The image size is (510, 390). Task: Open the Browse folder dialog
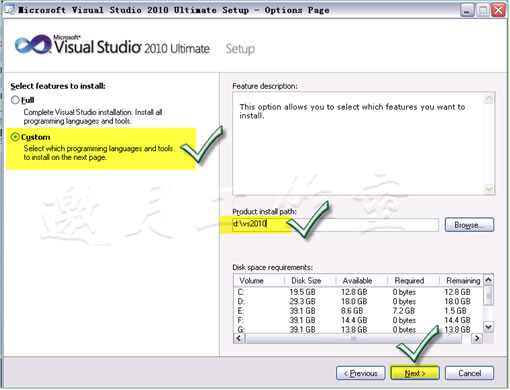coord(469,225)
